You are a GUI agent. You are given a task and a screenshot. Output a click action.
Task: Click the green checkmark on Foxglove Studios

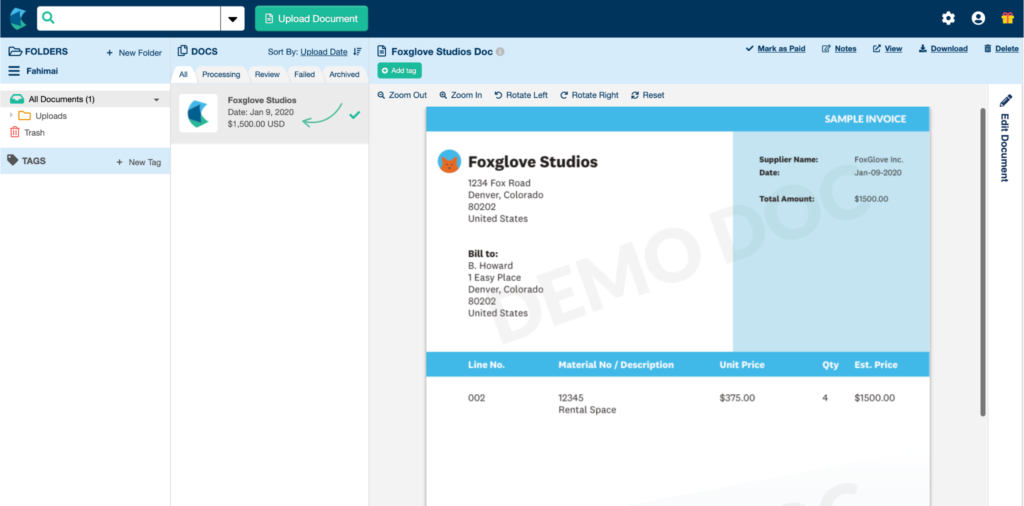[355, 114]
